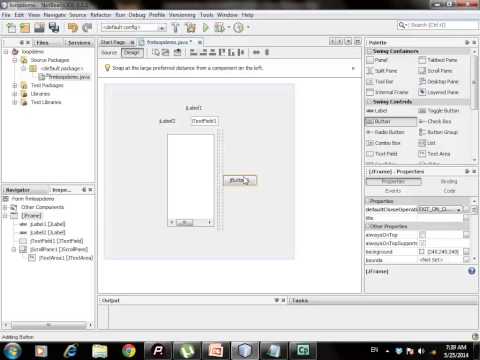The image size is (480, 360).
Task: Click the Undo toolbar icon
Action: [x=73, y=28]
